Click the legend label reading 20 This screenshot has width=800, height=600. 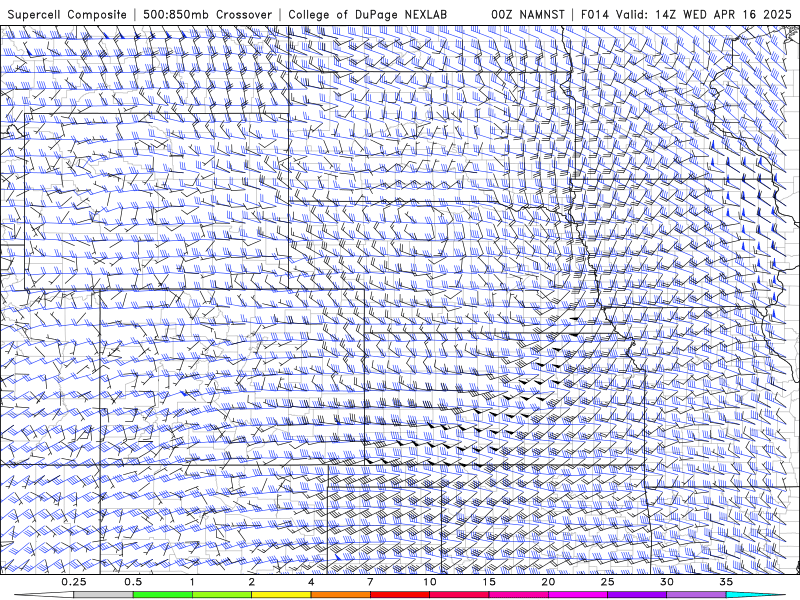[548, 582]
